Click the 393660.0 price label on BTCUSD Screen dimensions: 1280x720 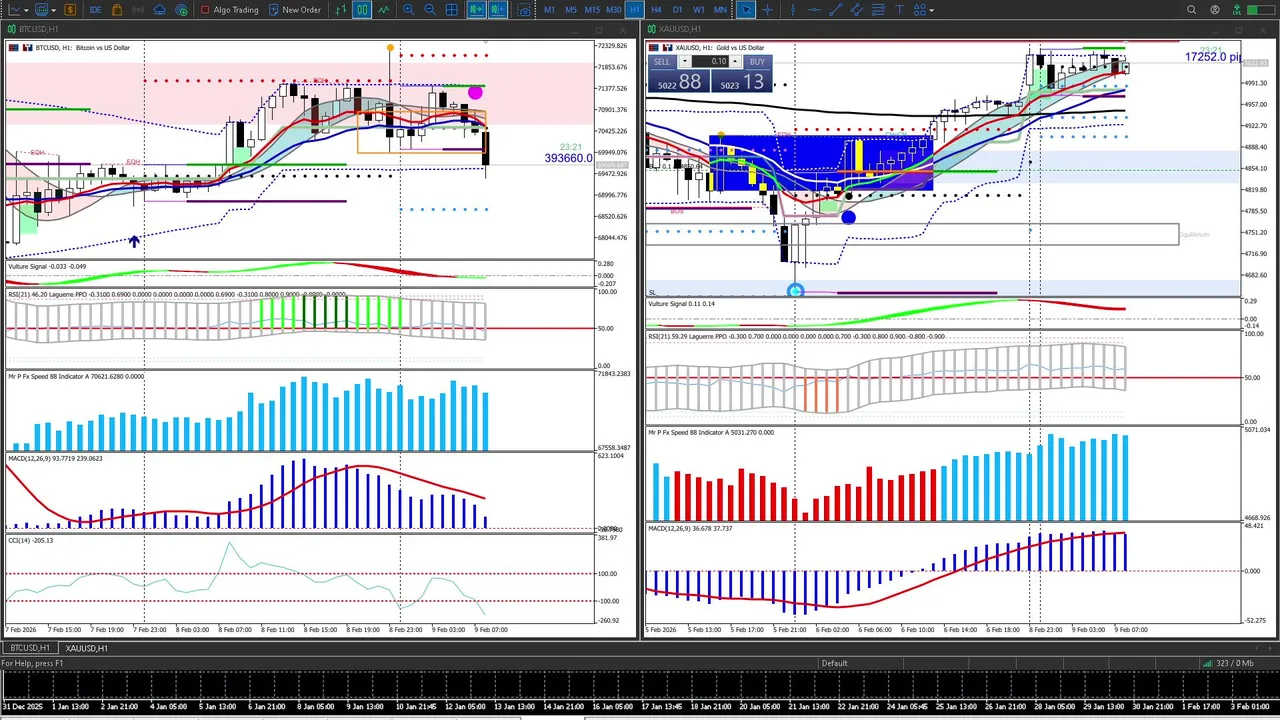[568, 158]
